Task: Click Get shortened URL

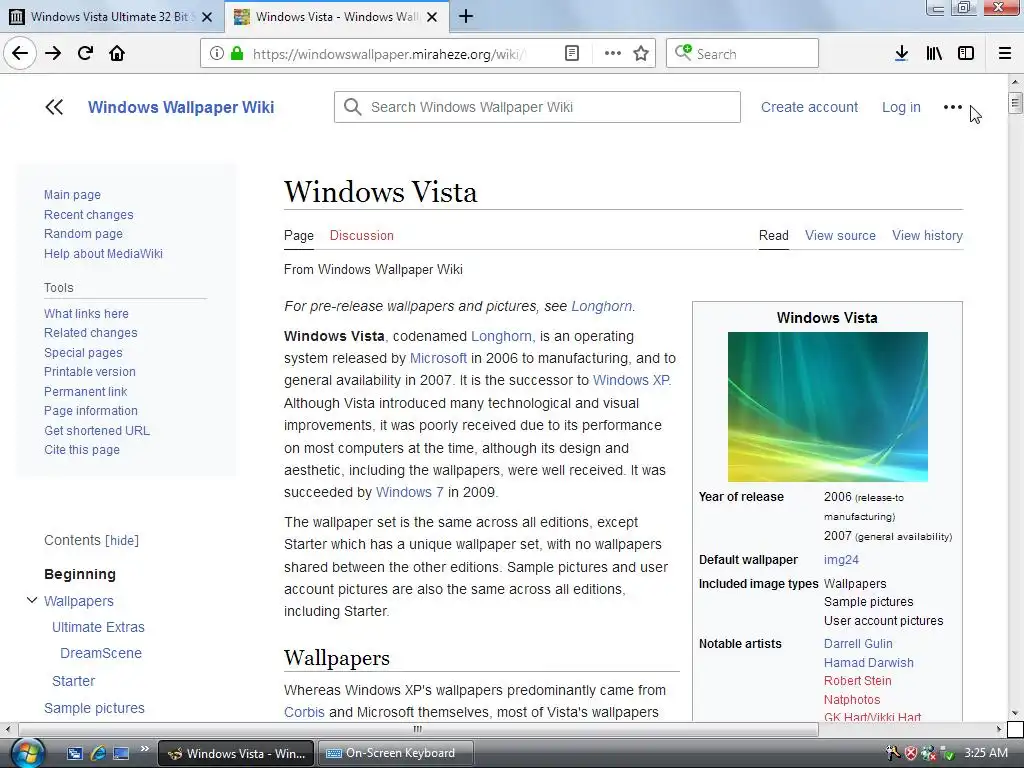Action: click(97, 430)
